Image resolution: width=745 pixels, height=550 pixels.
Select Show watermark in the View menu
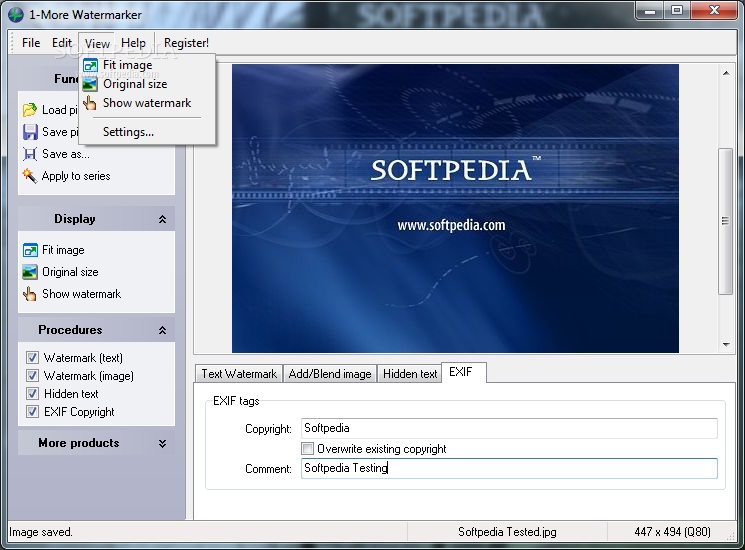pyautogui.click(x=147, y=103)
